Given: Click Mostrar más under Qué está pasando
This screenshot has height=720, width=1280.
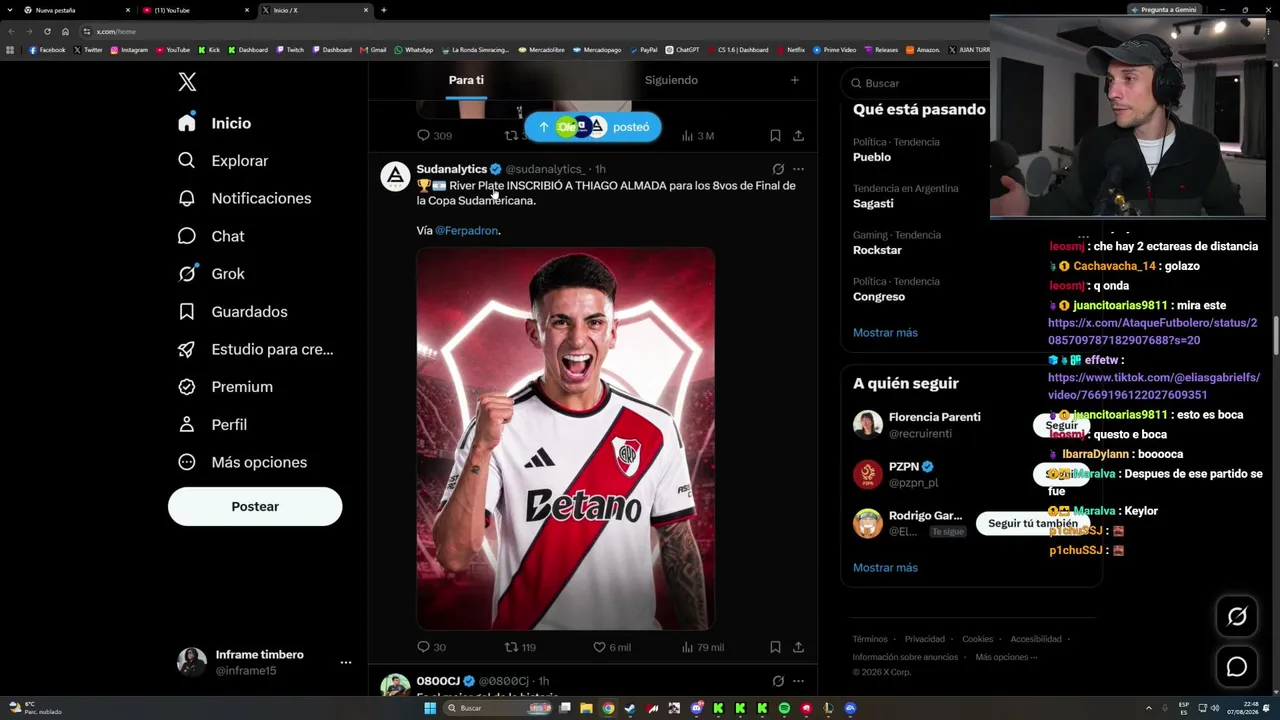Looking at the screenshot, I should point(885,333).
